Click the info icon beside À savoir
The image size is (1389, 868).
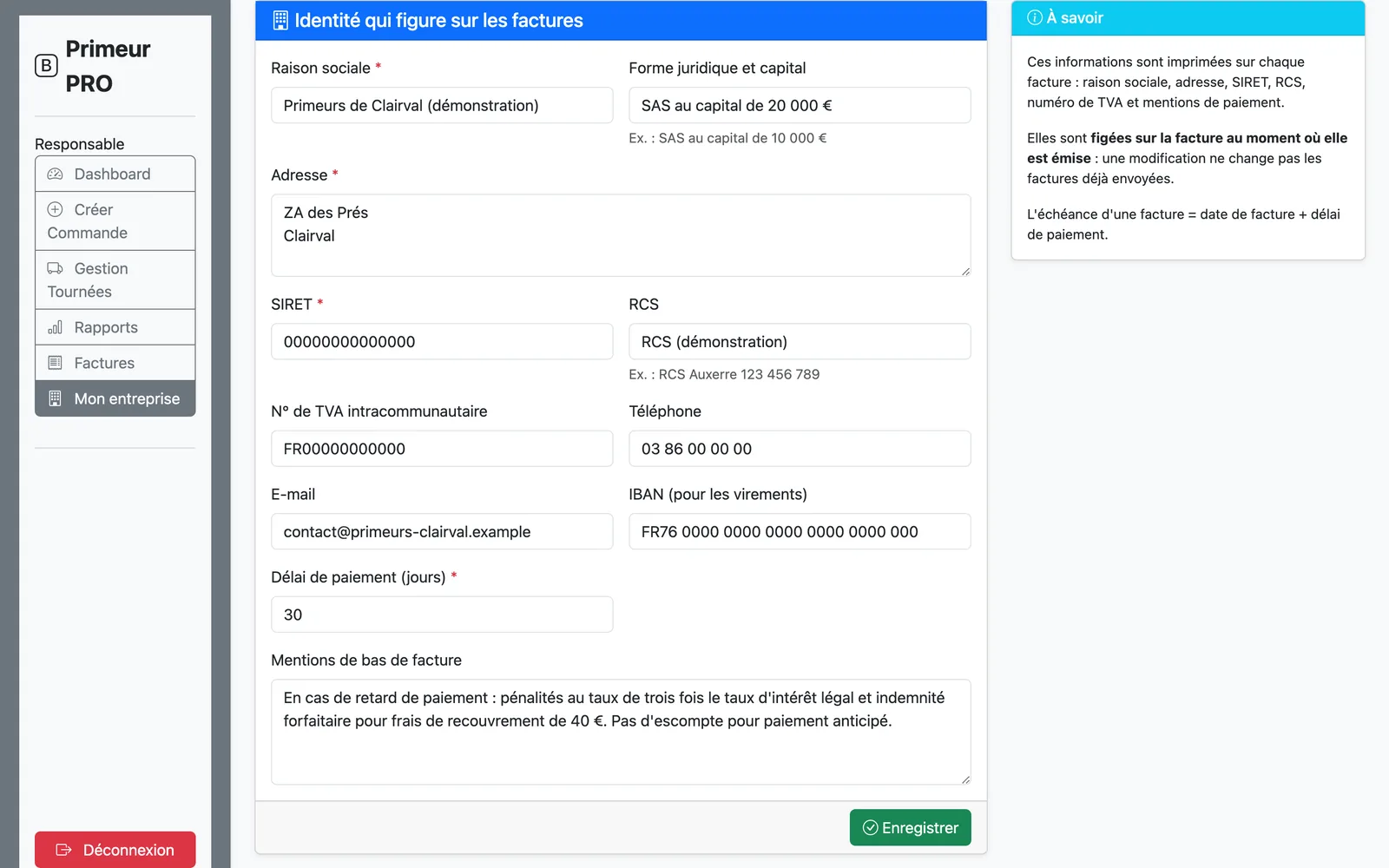1035,17
